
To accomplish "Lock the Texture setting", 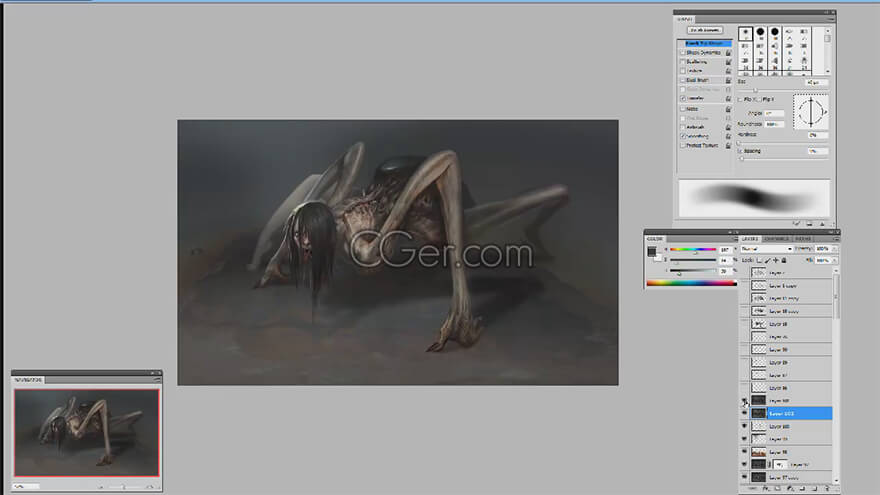I will click(x=728, y=71).
